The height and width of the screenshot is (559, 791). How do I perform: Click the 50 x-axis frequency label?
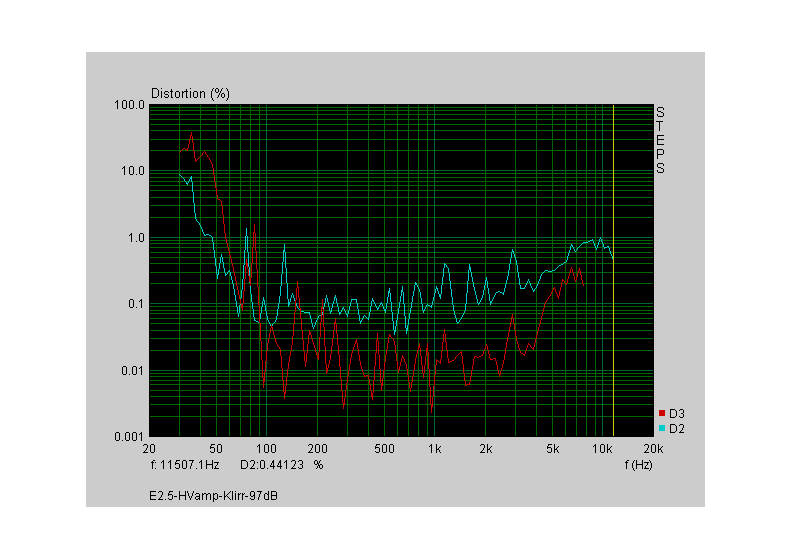[x=216, y=449]
